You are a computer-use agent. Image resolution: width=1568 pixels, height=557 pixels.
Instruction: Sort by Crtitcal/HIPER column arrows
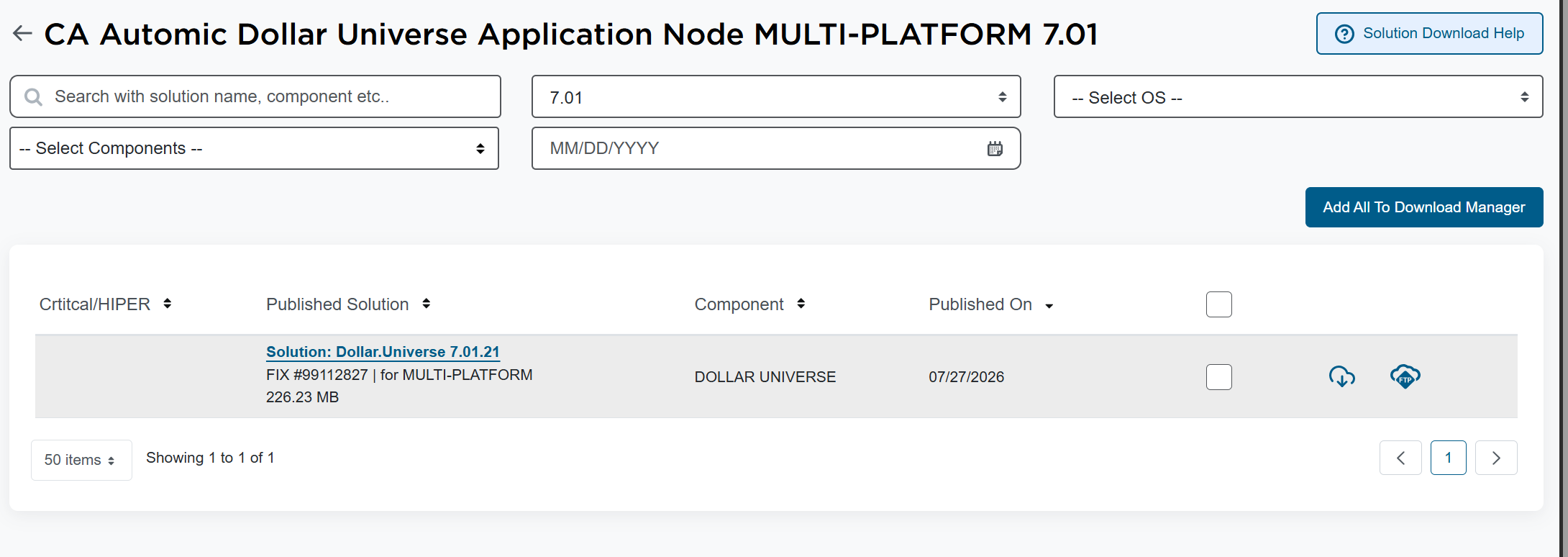coord(168,304)
